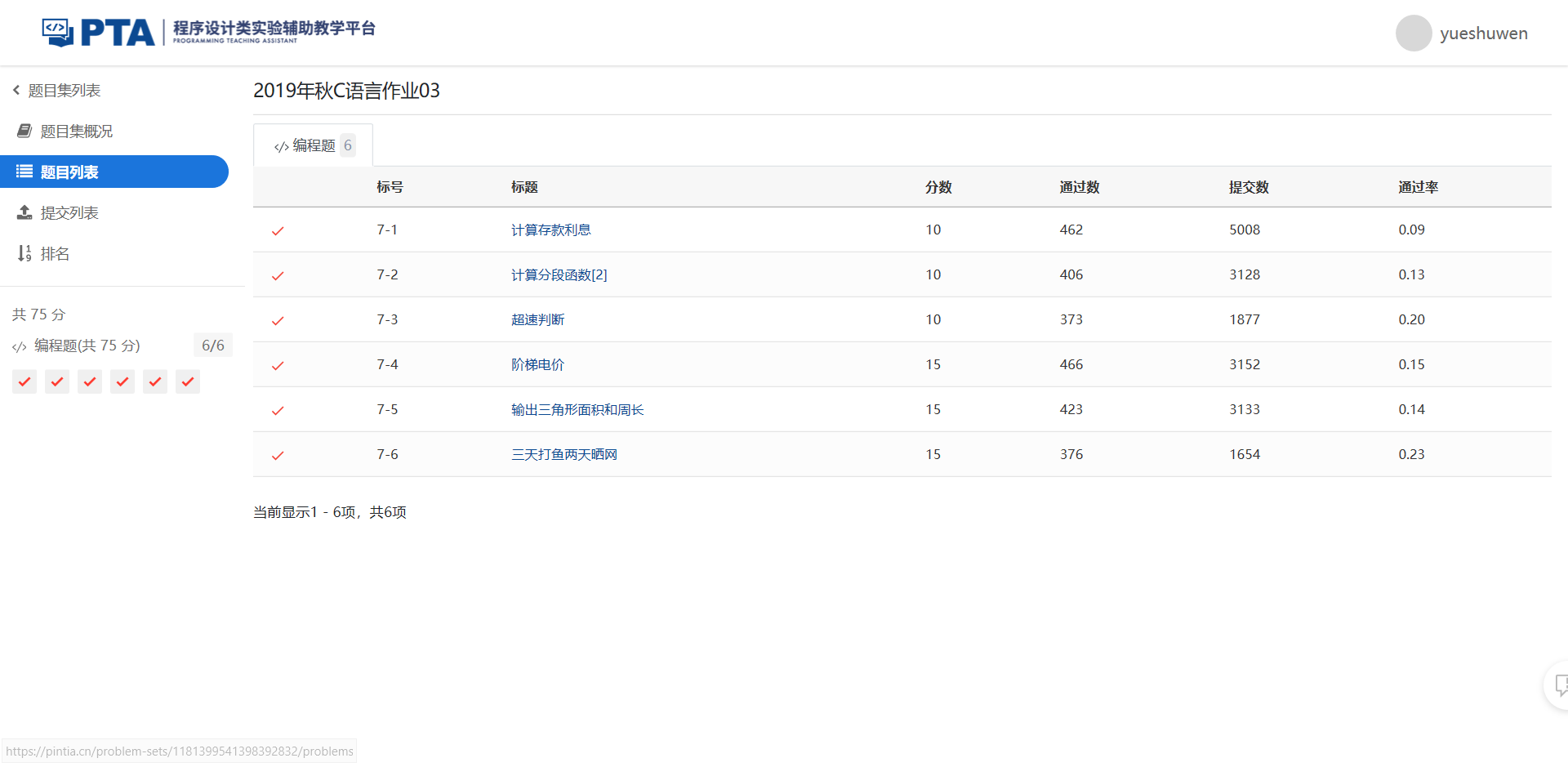Click the book icon for 题目集概况
This screenshot has width=1568, height=767.
(24, 131)
